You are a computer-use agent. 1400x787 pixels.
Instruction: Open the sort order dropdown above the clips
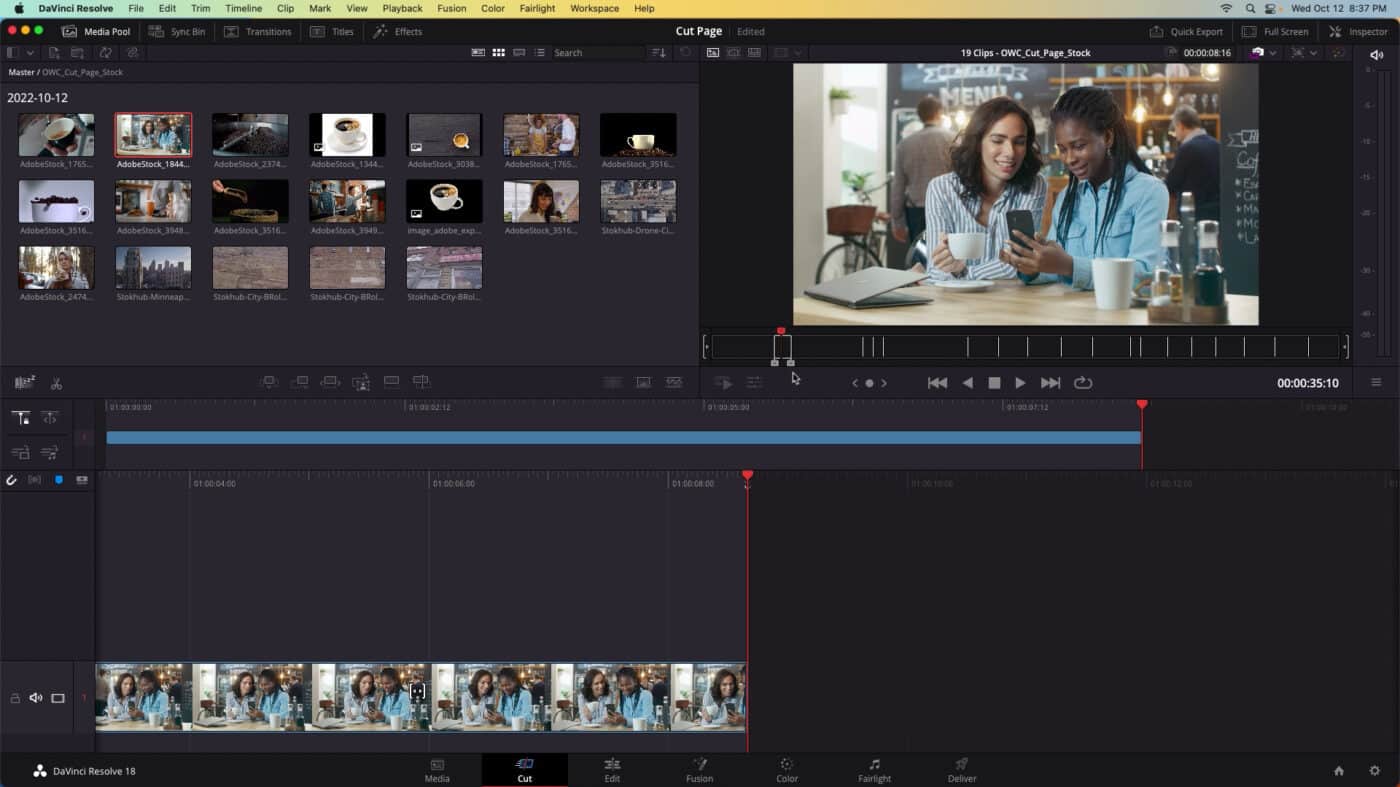(658, 52)
